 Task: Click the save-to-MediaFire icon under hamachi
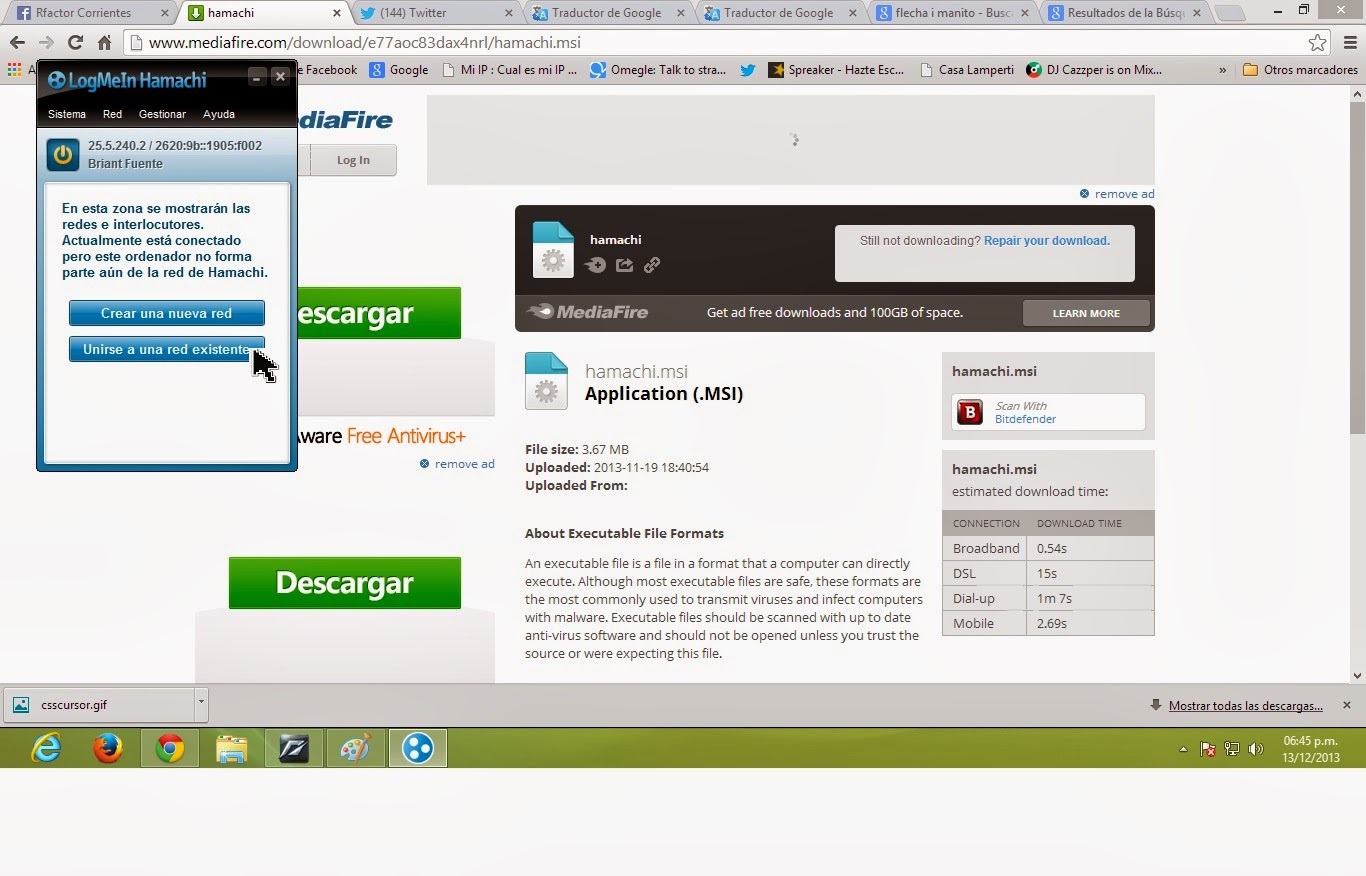596,265
